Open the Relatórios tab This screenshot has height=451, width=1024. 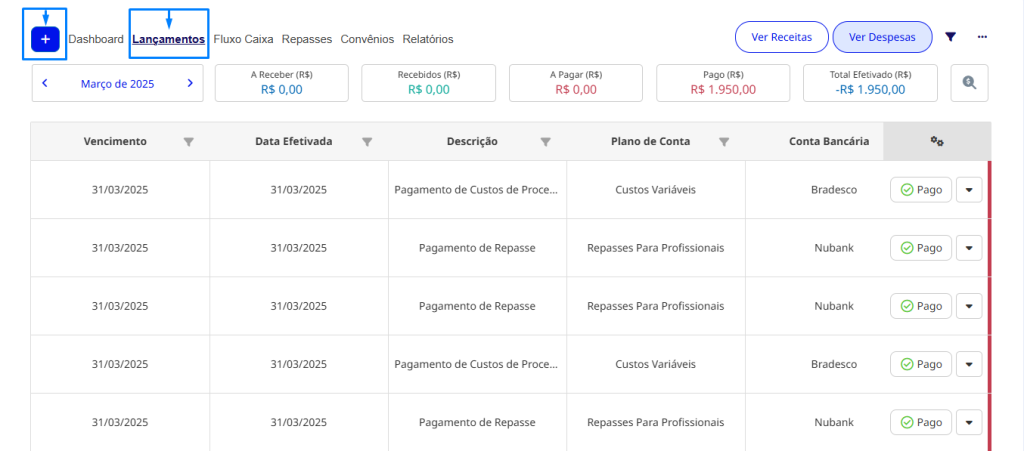click(x=428, y=40)
